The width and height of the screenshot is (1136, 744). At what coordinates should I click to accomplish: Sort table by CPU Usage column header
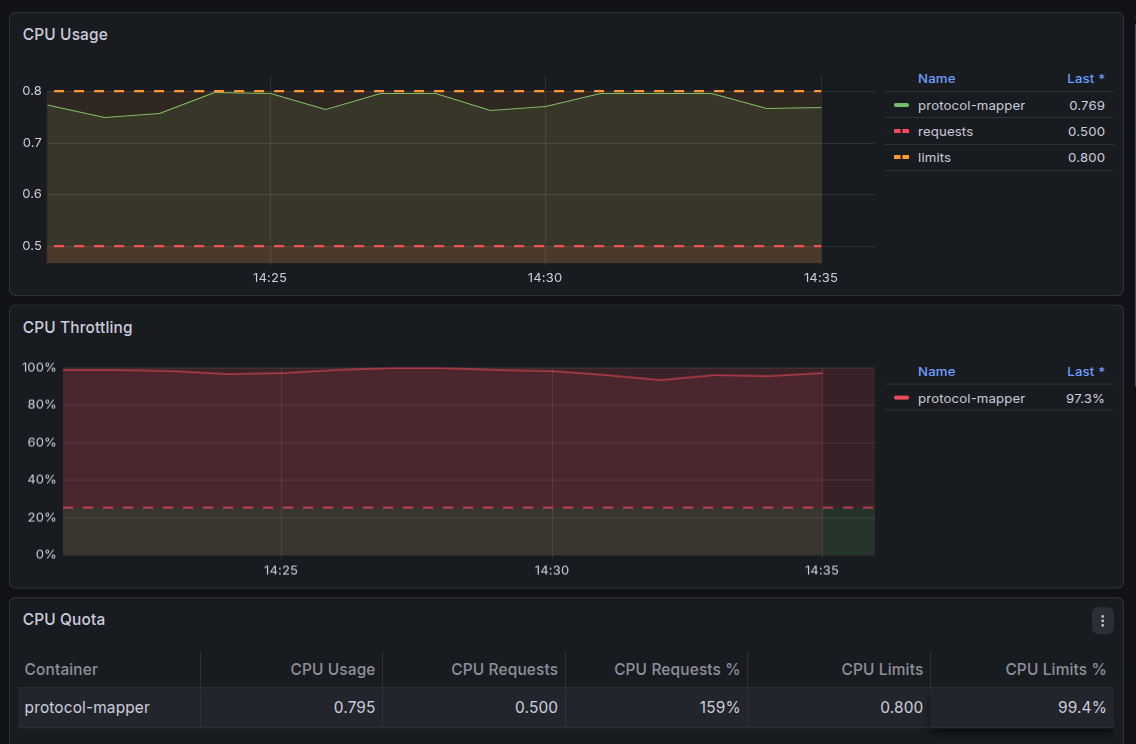333,669
